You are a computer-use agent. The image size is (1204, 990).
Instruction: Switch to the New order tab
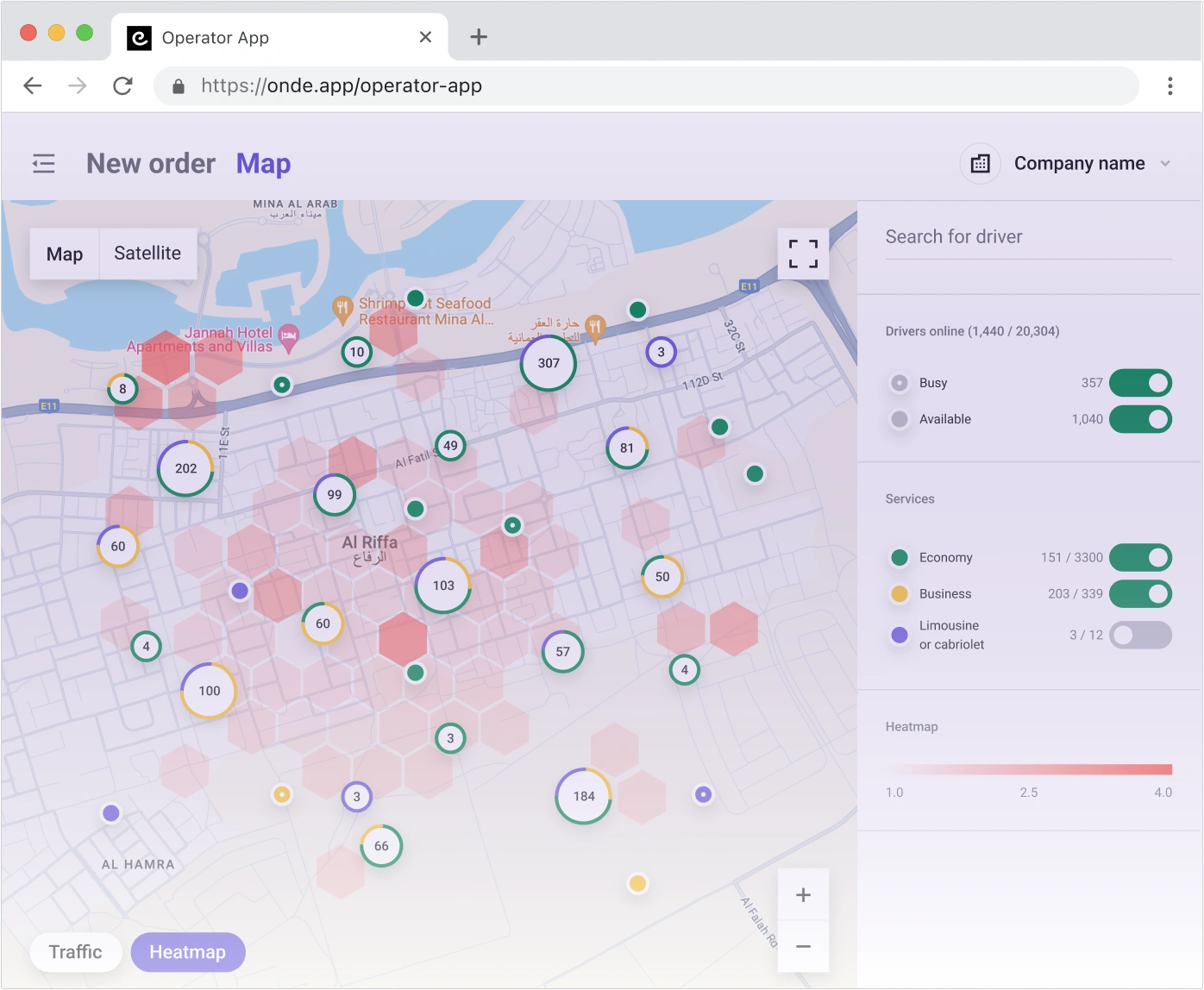[x=151, y=164]
